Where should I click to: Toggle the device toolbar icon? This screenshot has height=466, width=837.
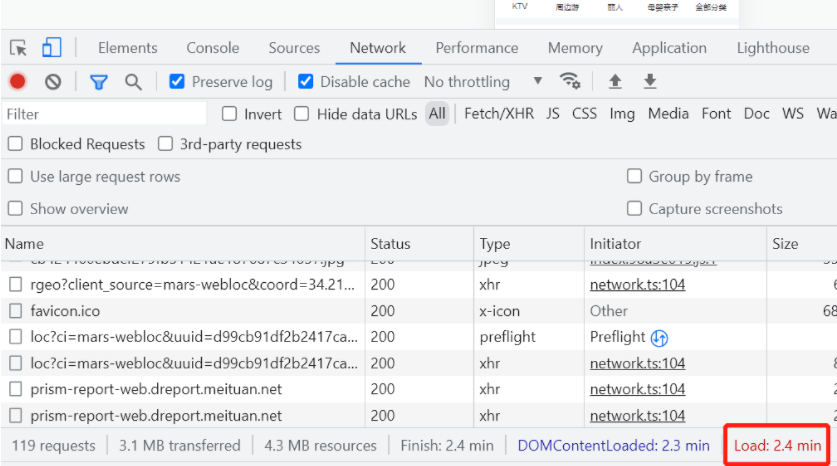click(x=51, y=48)
